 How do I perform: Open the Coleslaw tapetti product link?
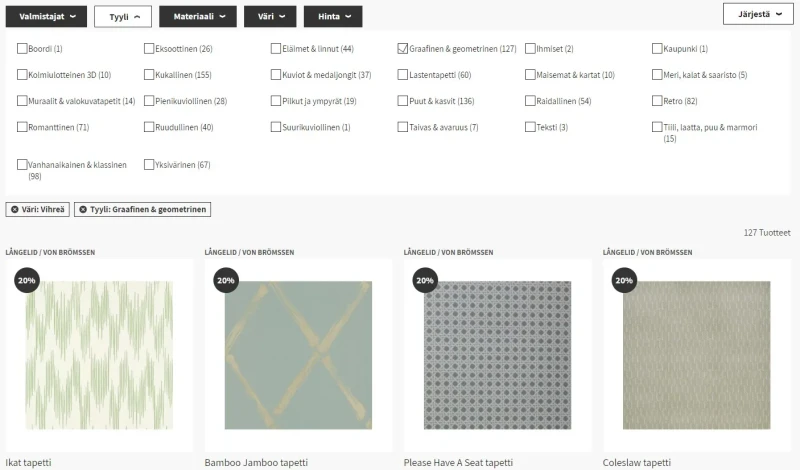(637, 463)
